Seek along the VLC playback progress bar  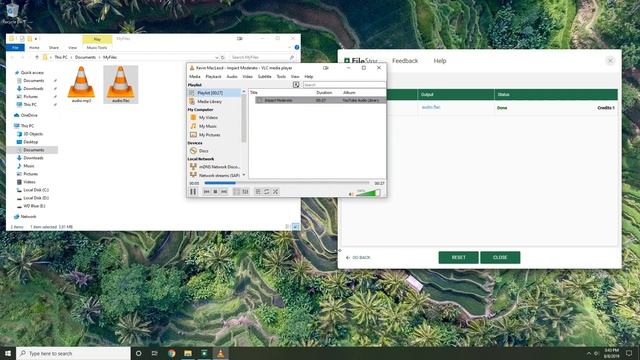point(287,183)
